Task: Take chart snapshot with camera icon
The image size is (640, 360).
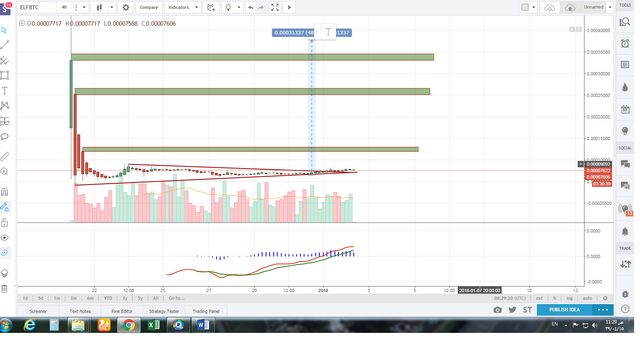Action: coord(498,310)
